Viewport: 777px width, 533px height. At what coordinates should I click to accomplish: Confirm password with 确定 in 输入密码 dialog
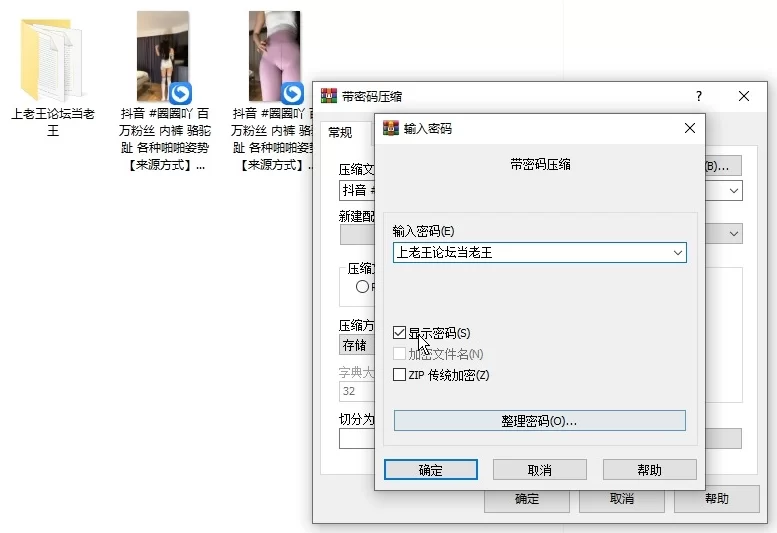click(430, 470)
